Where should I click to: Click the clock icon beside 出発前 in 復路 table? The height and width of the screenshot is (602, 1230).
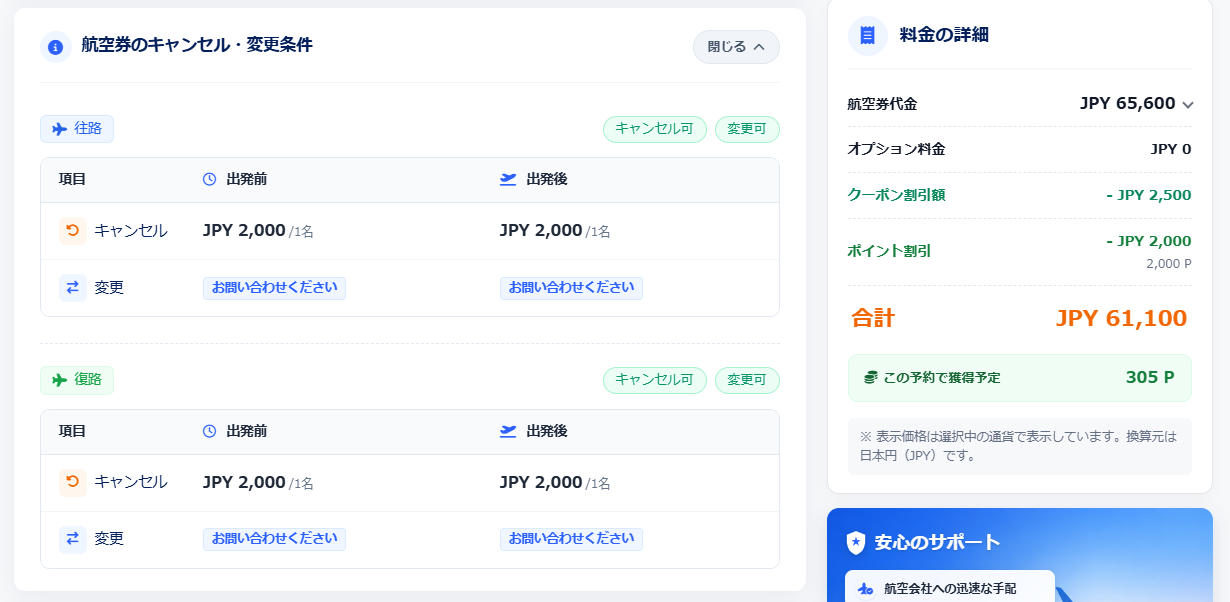coord(209,431)
